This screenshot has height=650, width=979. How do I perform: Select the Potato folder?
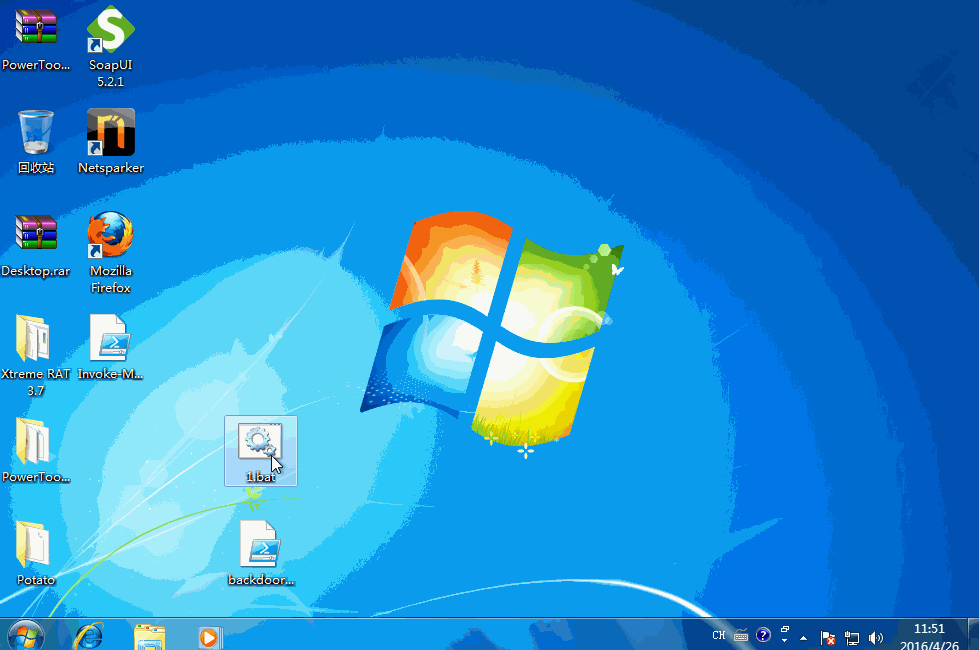click(x=36, y=553)
